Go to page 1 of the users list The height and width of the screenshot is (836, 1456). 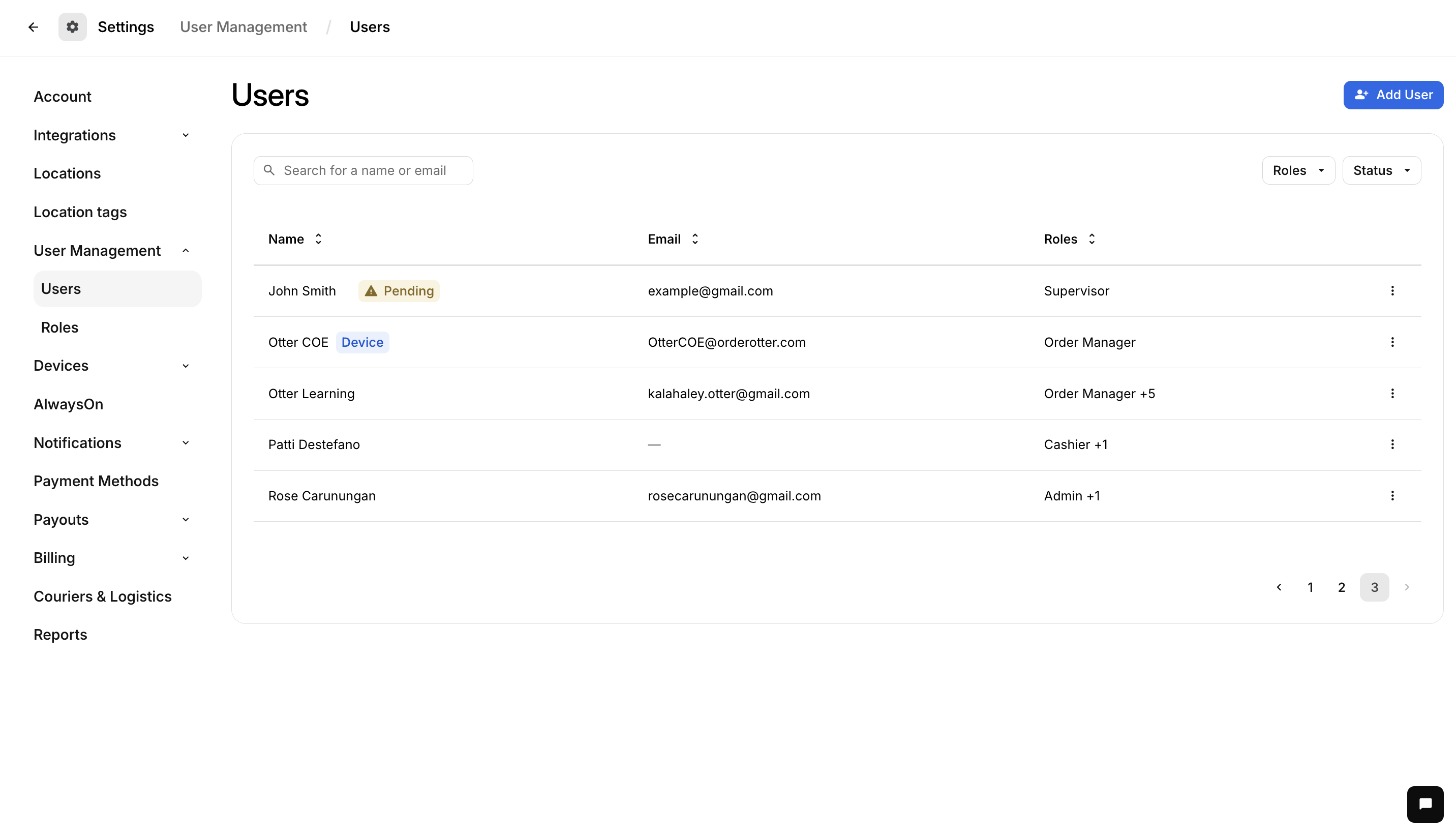coord(1310,587)
